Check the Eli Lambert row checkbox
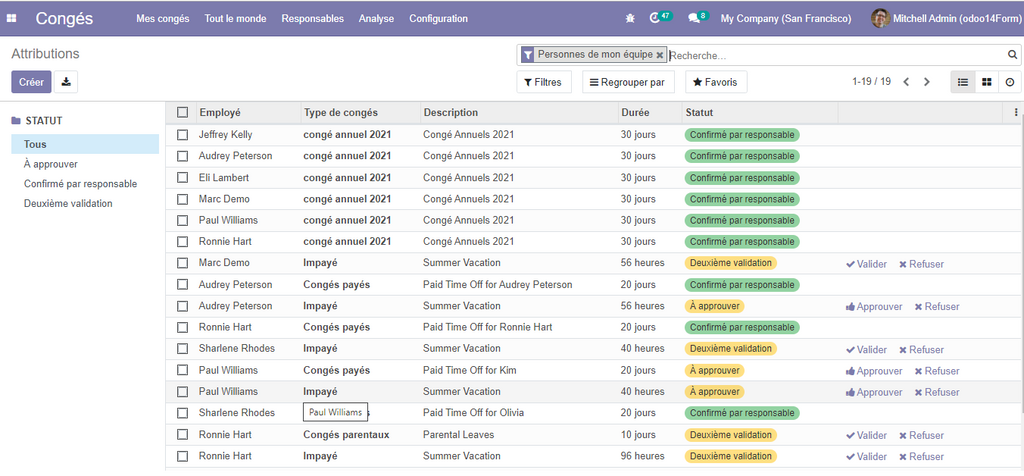This screenshot has height=476, width=1024. [182, 177]
